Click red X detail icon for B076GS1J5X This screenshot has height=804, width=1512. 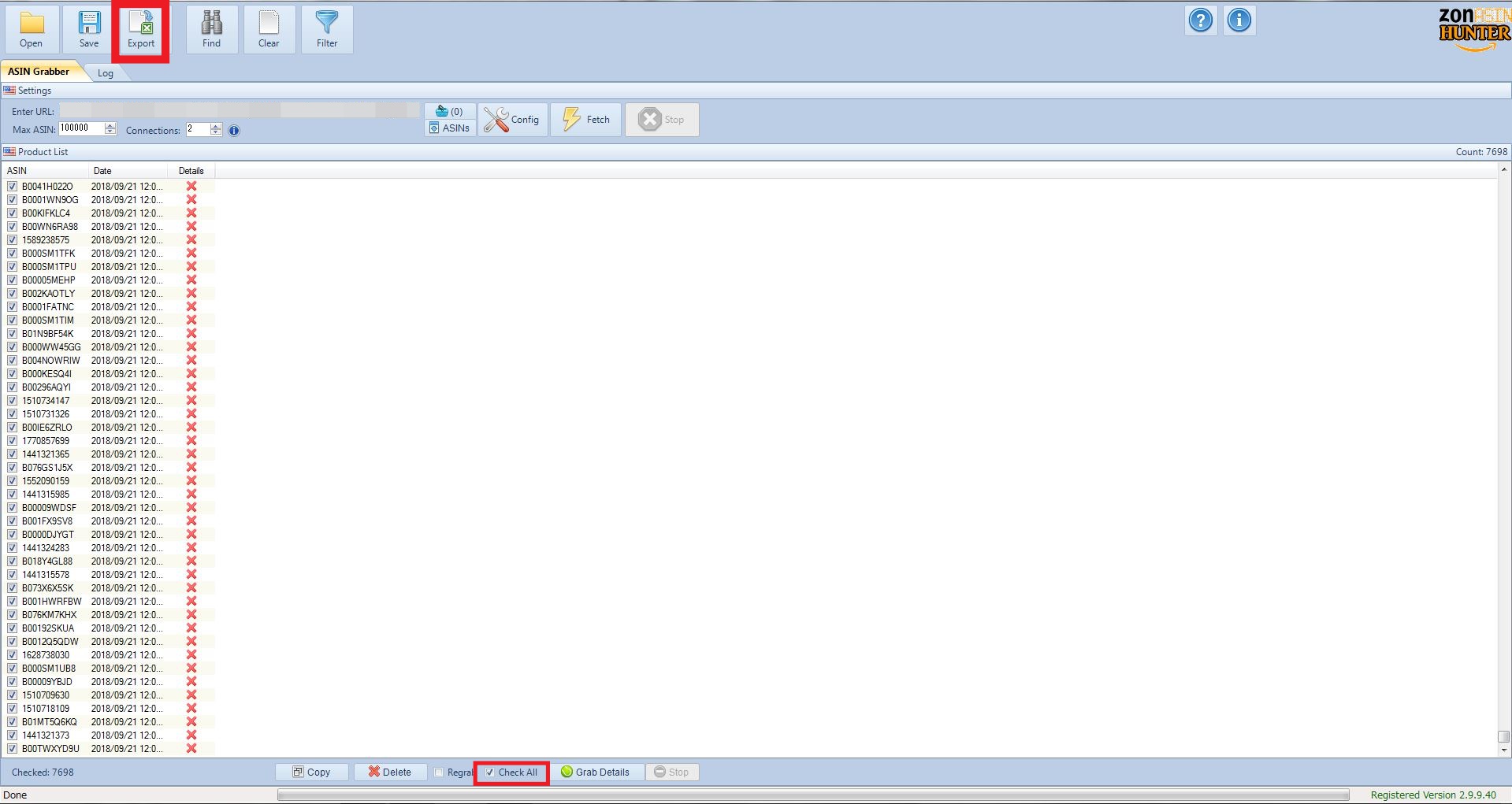[x=191, y=468]
